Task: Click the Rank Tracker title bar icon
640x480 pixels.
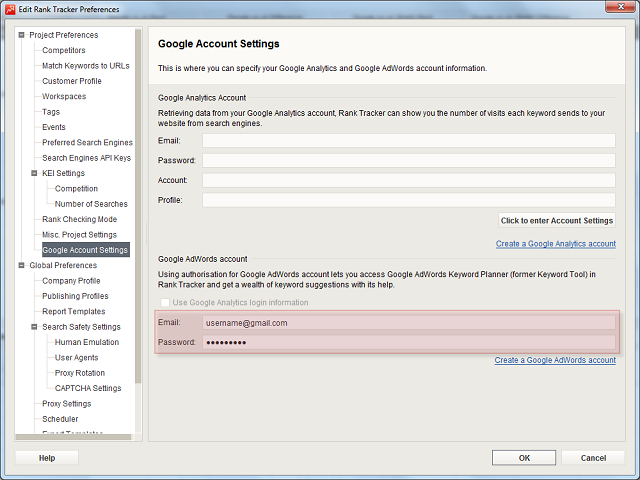Action: pos(10,9)
